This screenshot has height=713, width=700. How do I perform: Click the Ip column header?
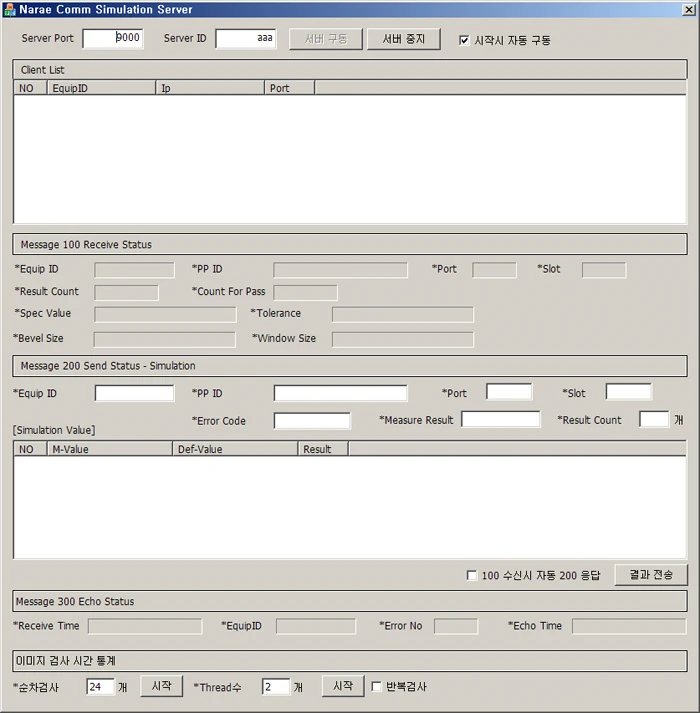pyautogui.click(x=210, y=88)
